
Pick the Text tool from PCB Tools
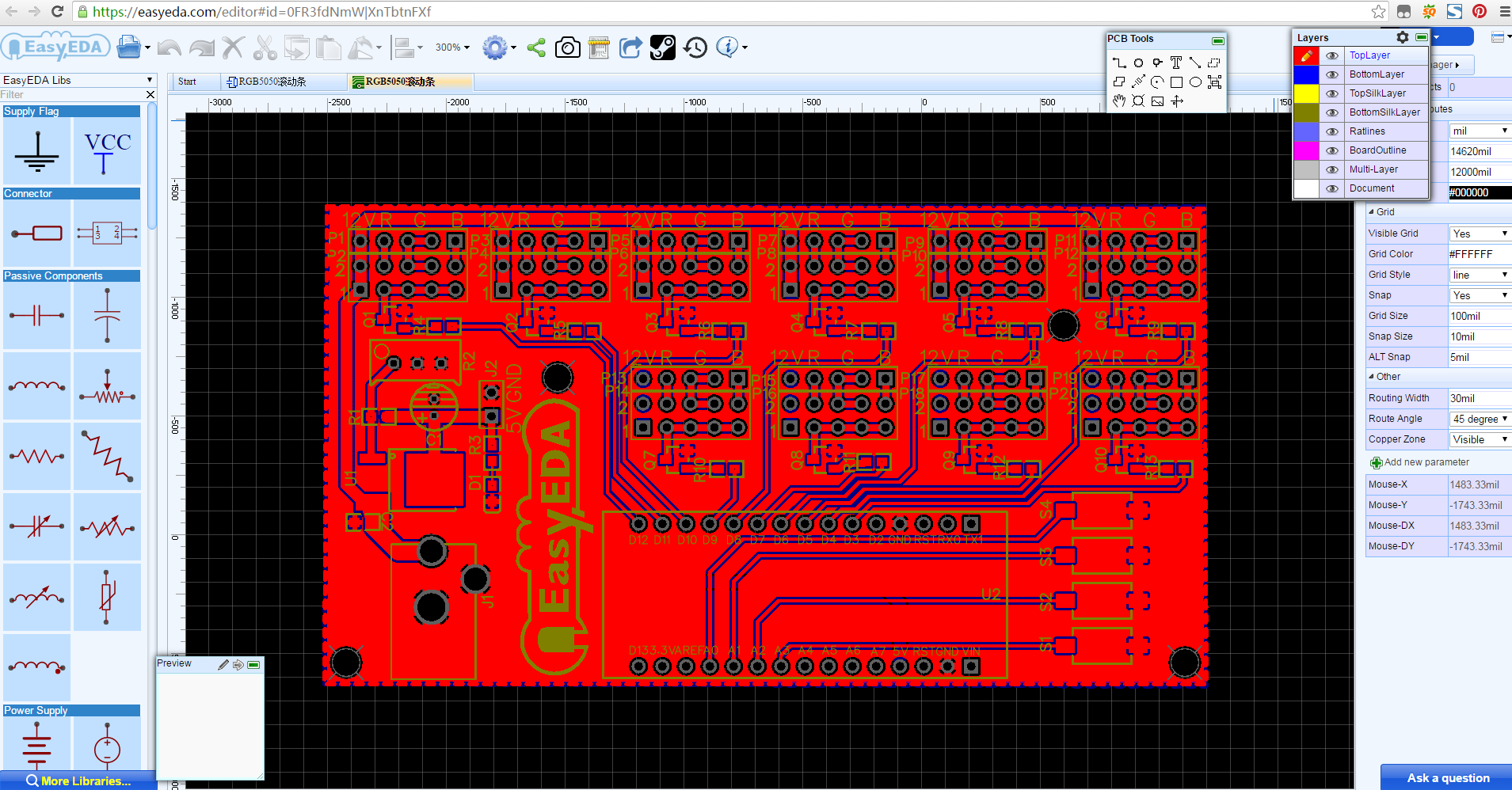tap(1176, 63)
